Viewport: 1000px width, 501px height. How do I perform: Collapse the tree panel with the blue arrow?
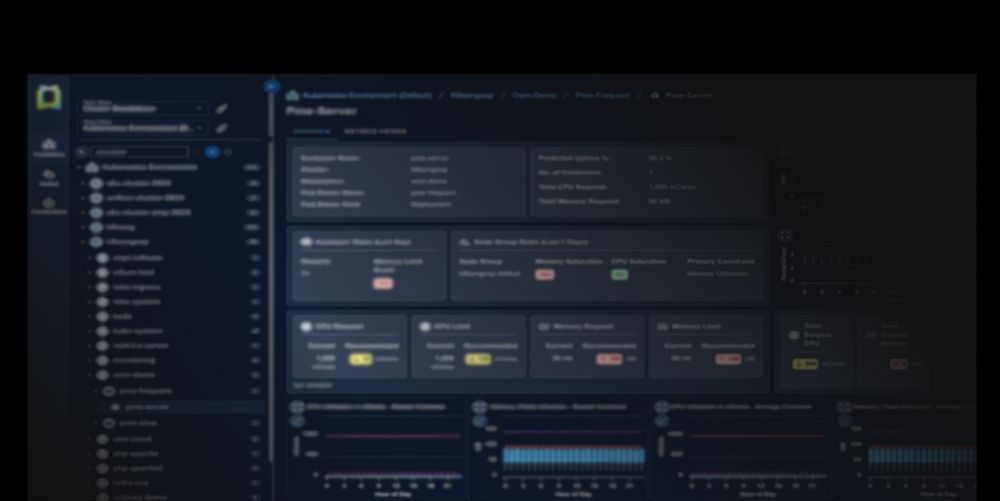[x=271, y=87]
